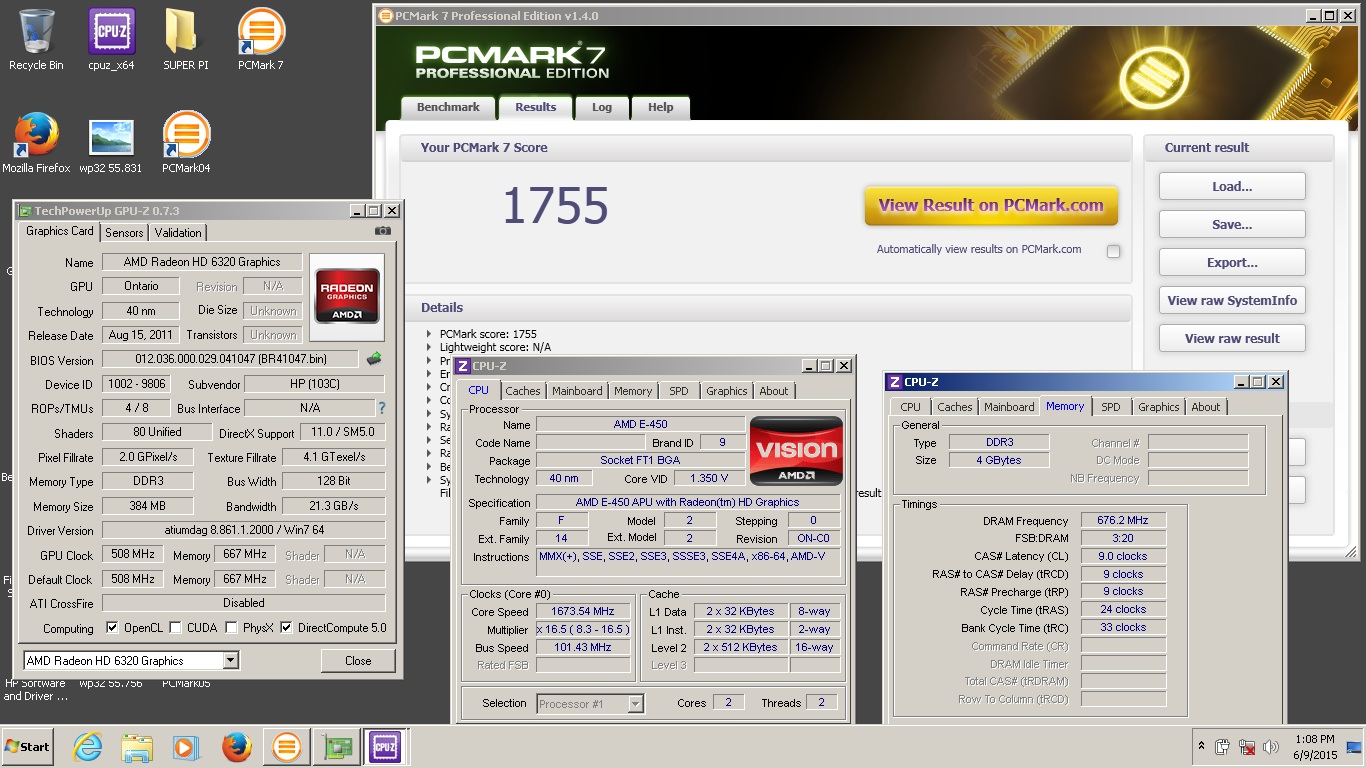Screen dimensions: 1366x768
Task: Open SPD tab in the front CPU-Z window
Action: coord(679,391)
